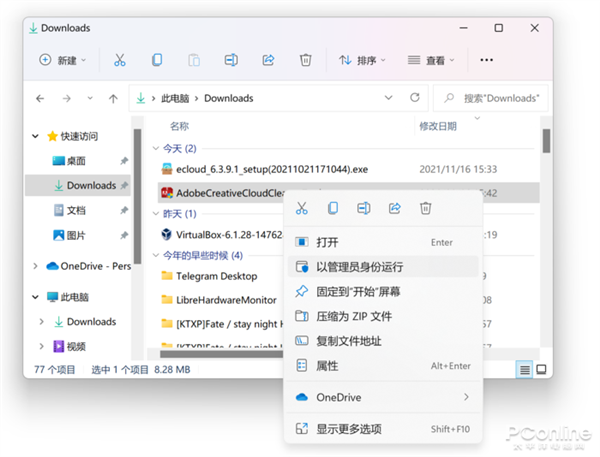The image size is (600, 457).
Task: Switch to large thumbnails view in status bar
Action: pyautogui.click(x=541, y=370)
